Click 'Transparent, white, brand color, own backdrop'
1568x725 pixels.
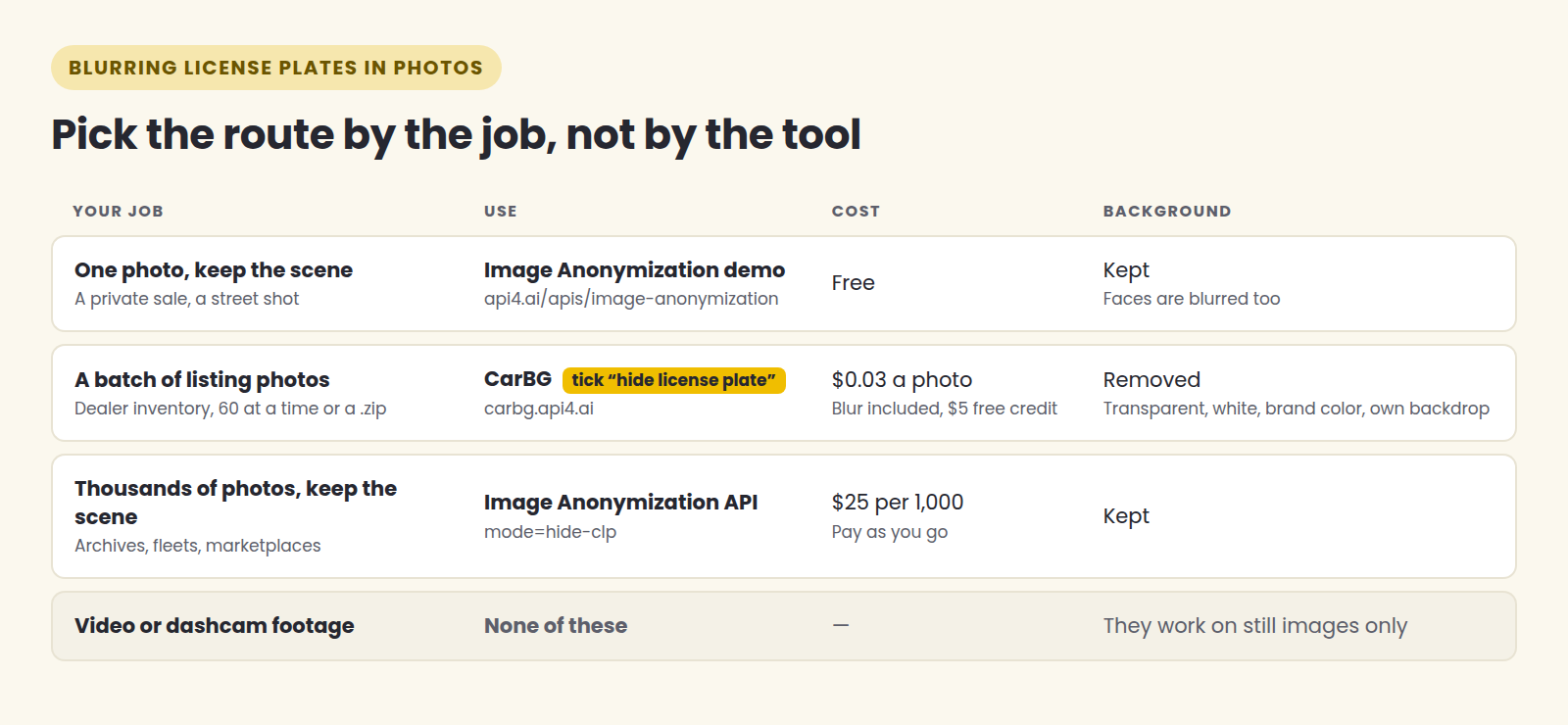(x=1297, y=409)
